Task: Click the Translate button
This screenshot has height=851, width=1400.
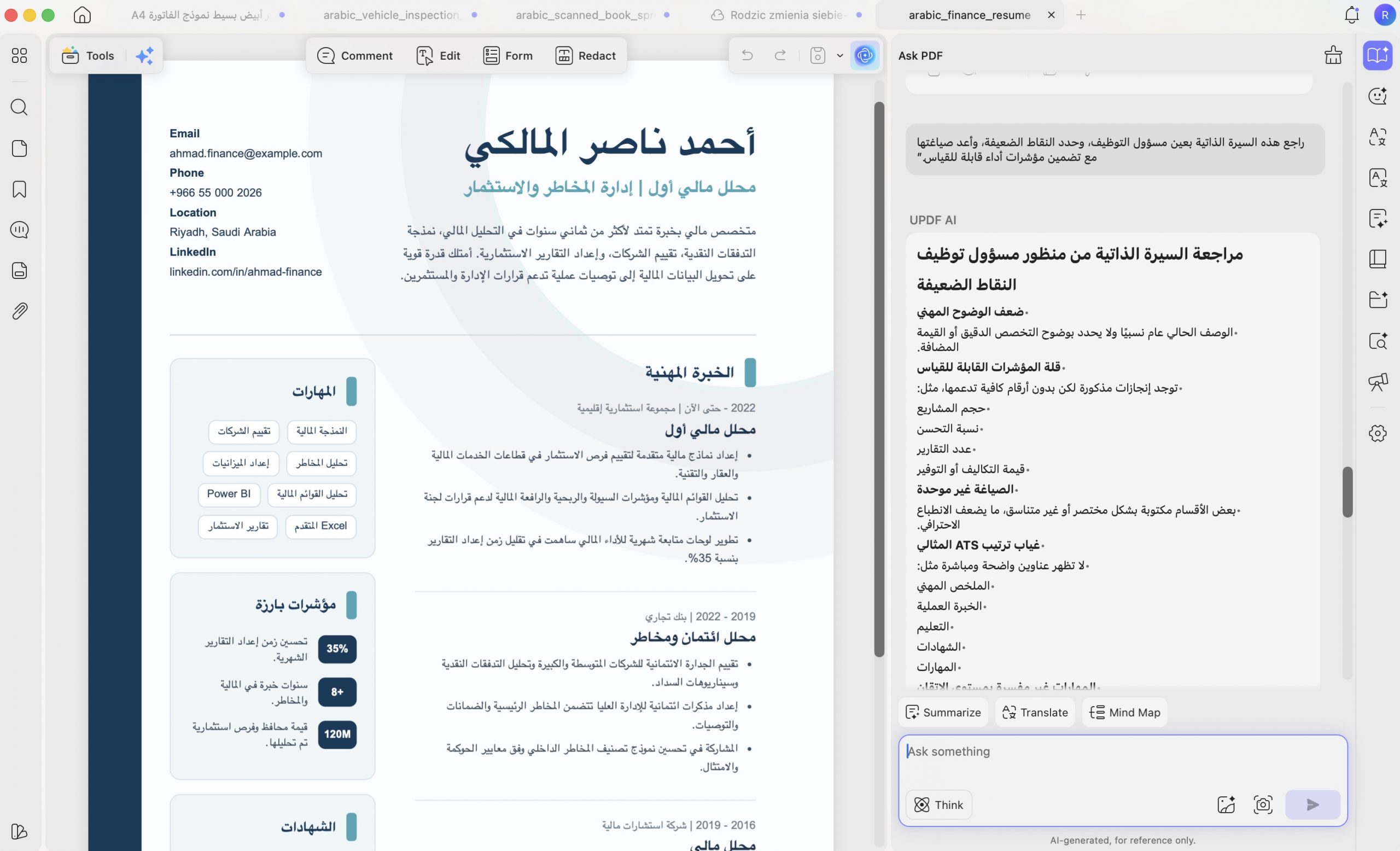Action: (1035, 713)
